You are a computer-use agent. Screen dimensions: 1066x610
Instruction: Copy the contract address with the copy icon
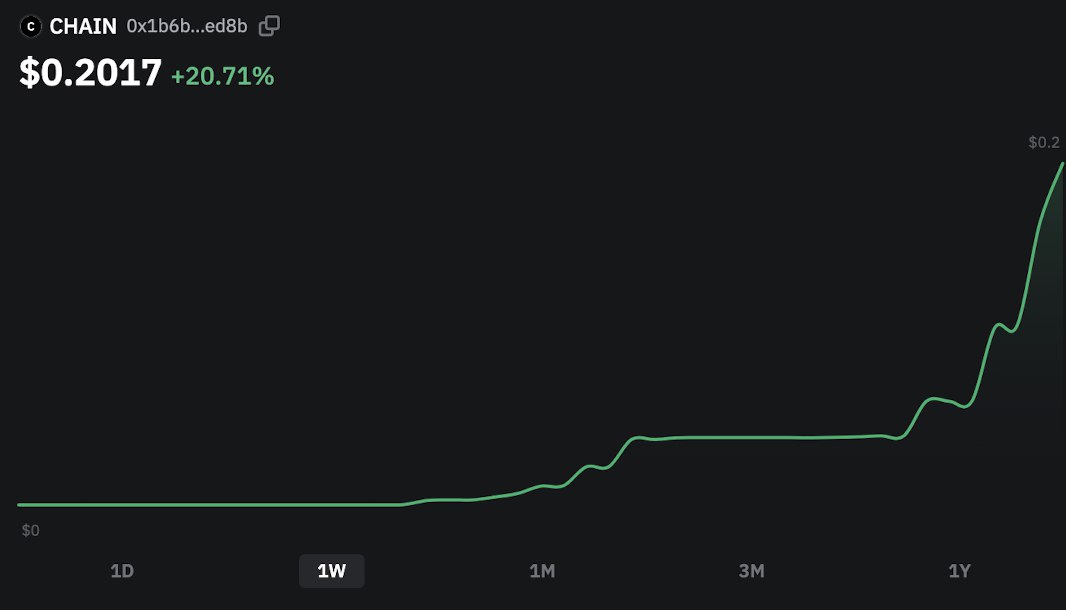point(269,26)
